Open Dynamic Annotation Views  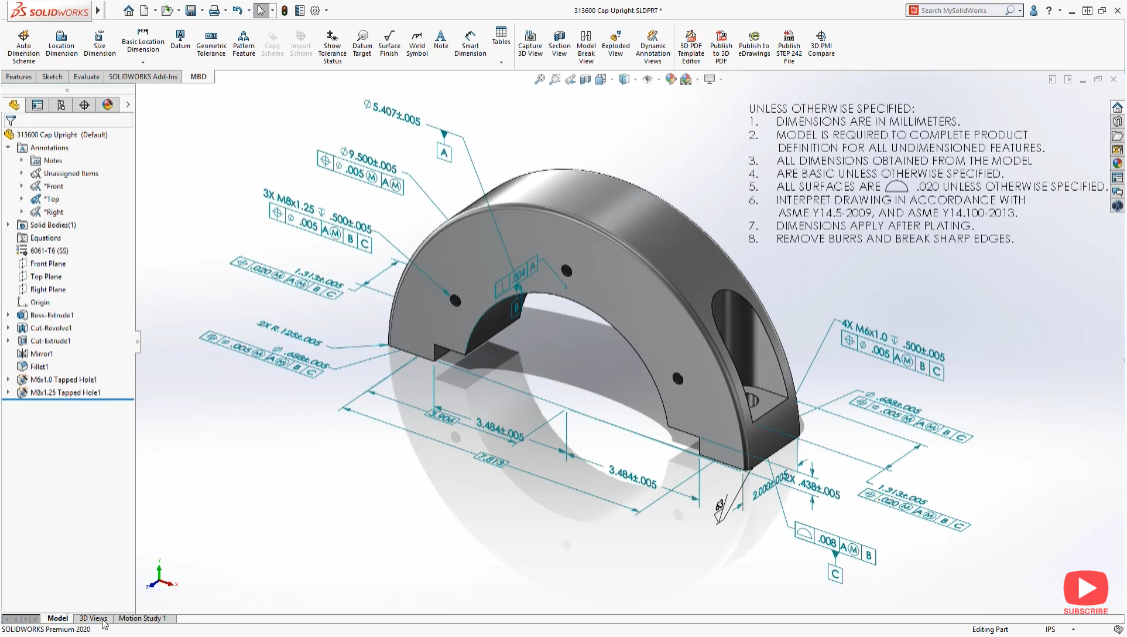point(653,47)
